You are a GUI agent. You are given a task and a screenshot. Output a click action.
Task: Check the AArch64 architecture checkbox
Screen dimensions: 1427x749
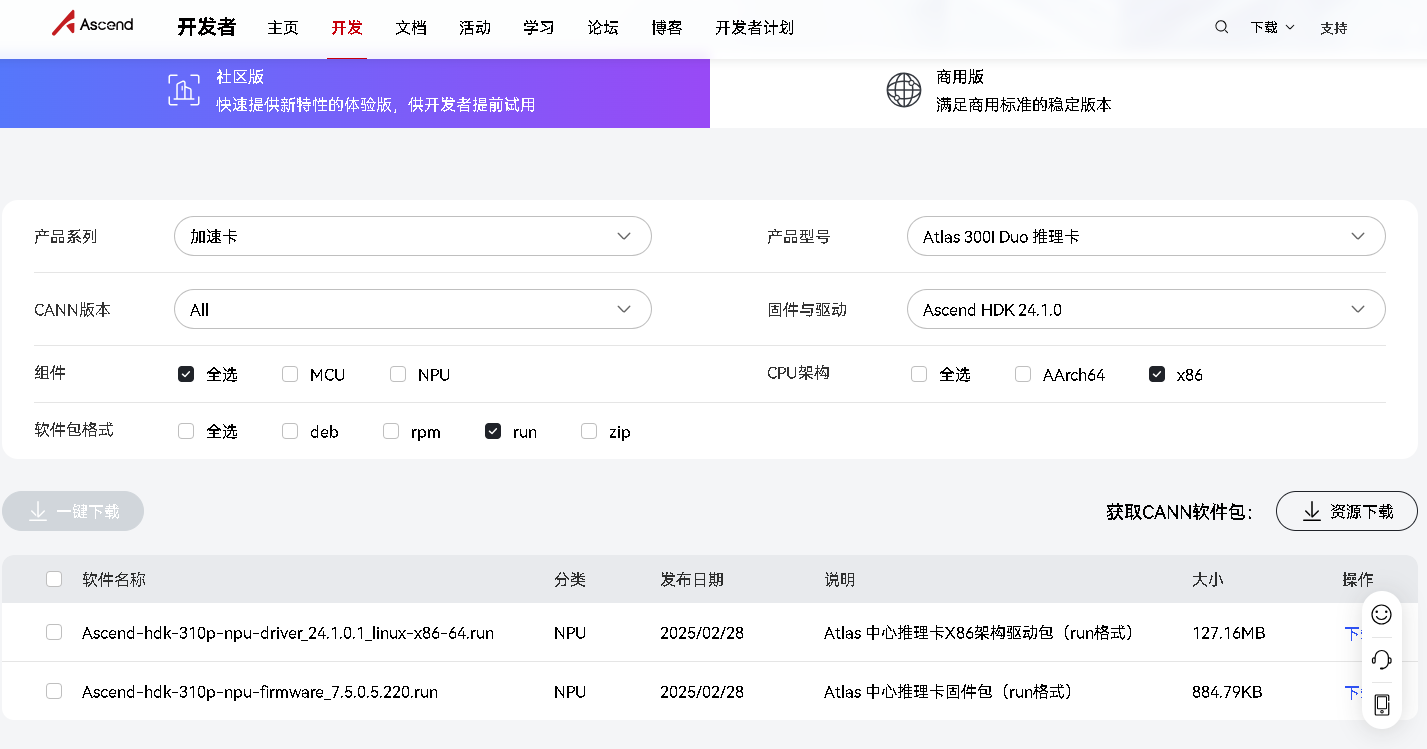(x=1023, y=374)
